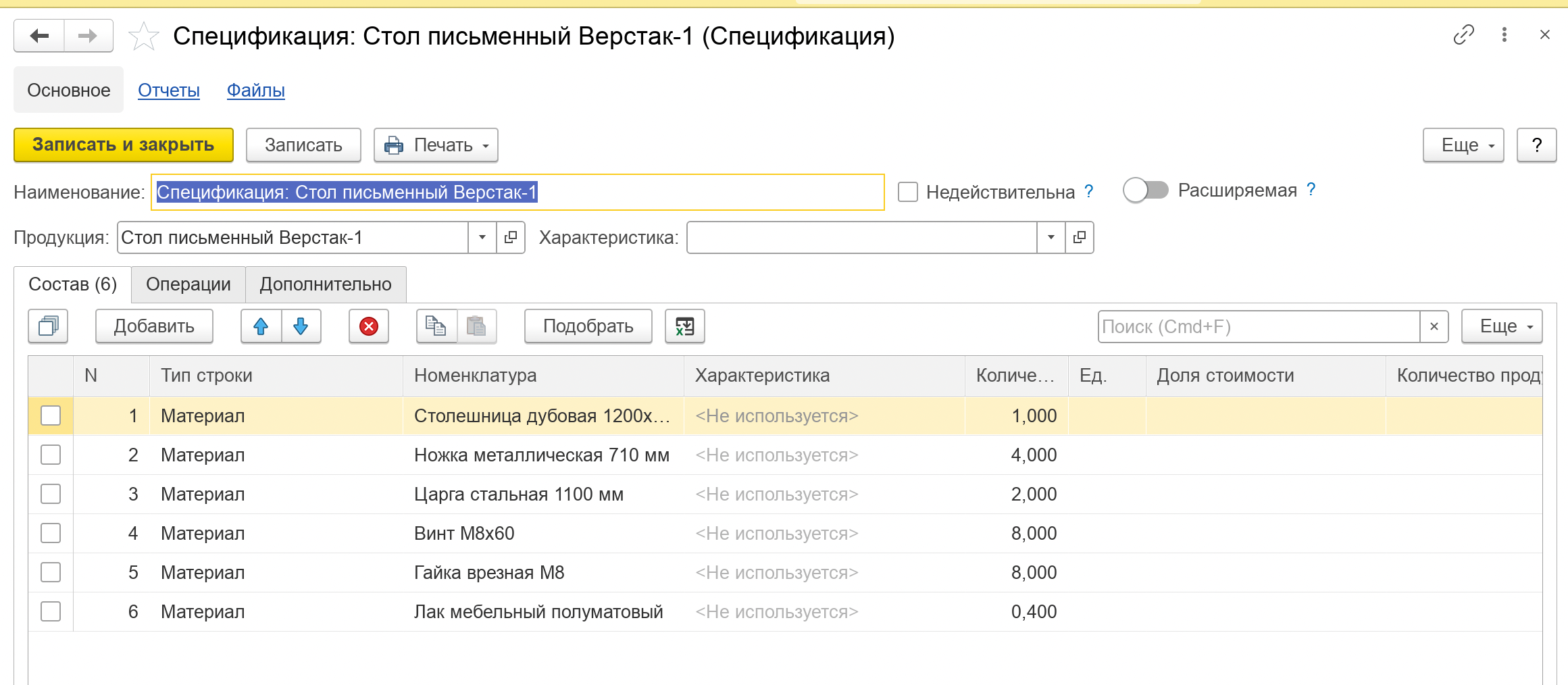Open the table Еще menu
1568x685 pixels.
point(1502,326)
